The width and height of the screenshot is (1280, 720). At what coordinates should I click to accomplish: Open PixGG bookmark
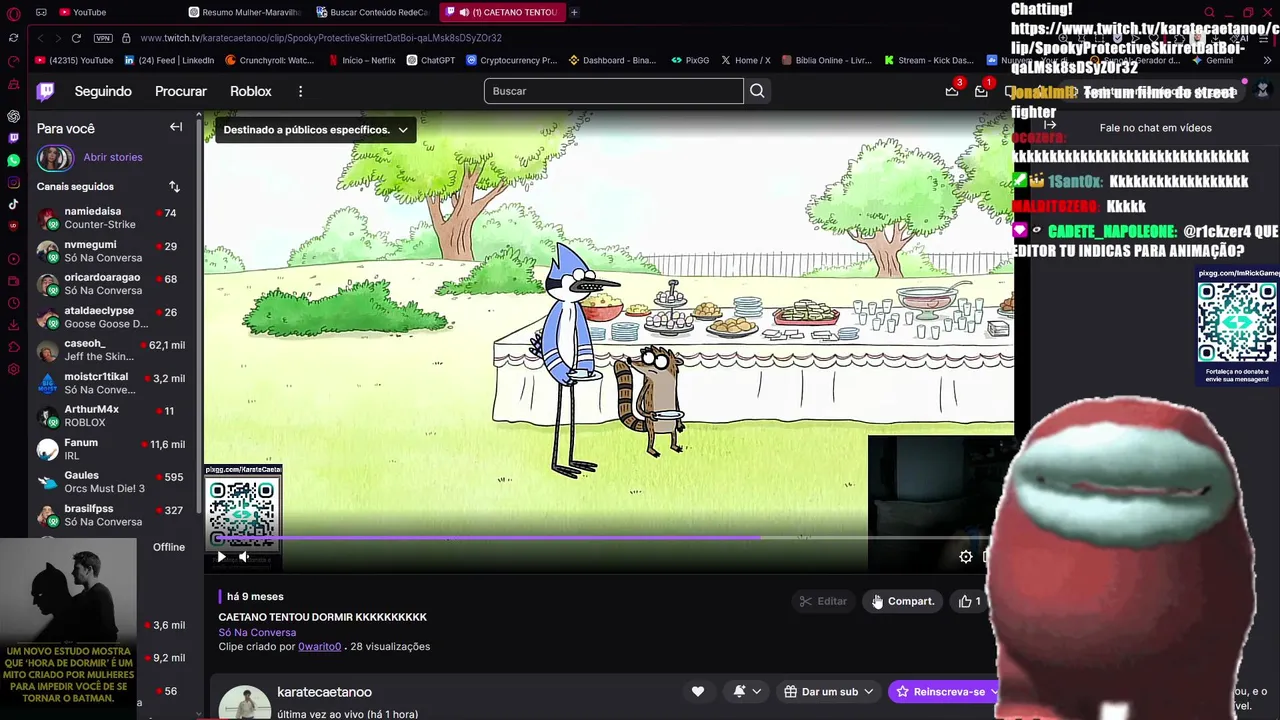point(691,60)
